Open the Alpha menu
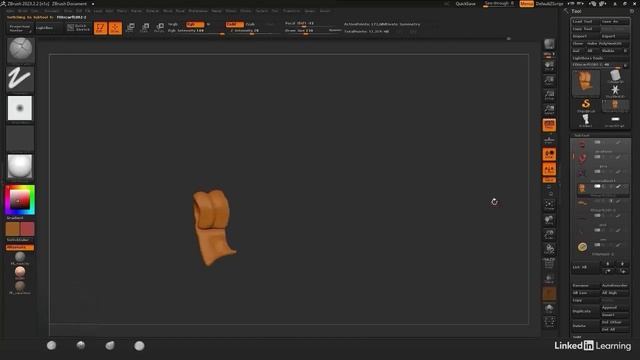The height and width of the screenshot is (360, 640). tap(10, 11)
